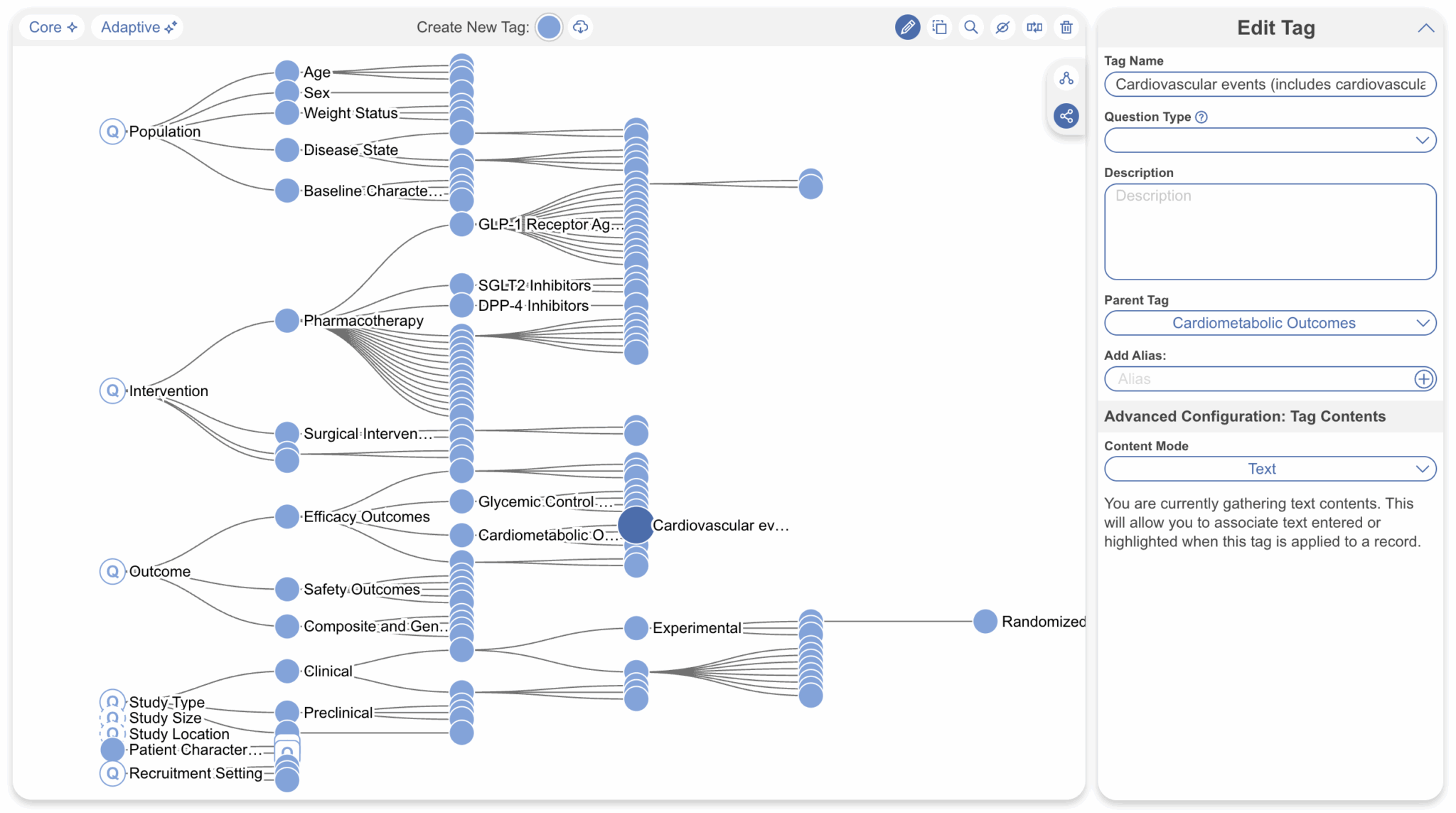The width and height of the screenshot is (1456, 813).
Task: Click the help icon beside Question Type
Action: click(1201, 117)
